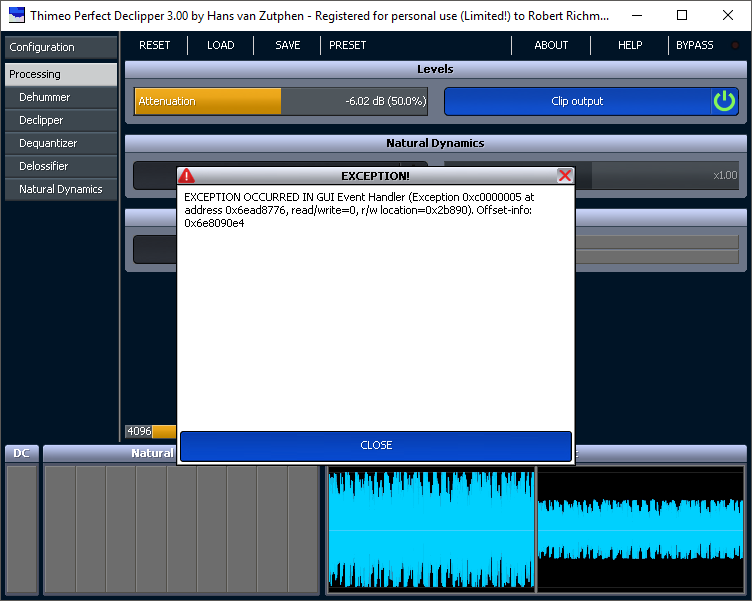Close the EXCEPTION dialog with red X
The height and width of the screenshot is (601, 752).
point(564,176)
